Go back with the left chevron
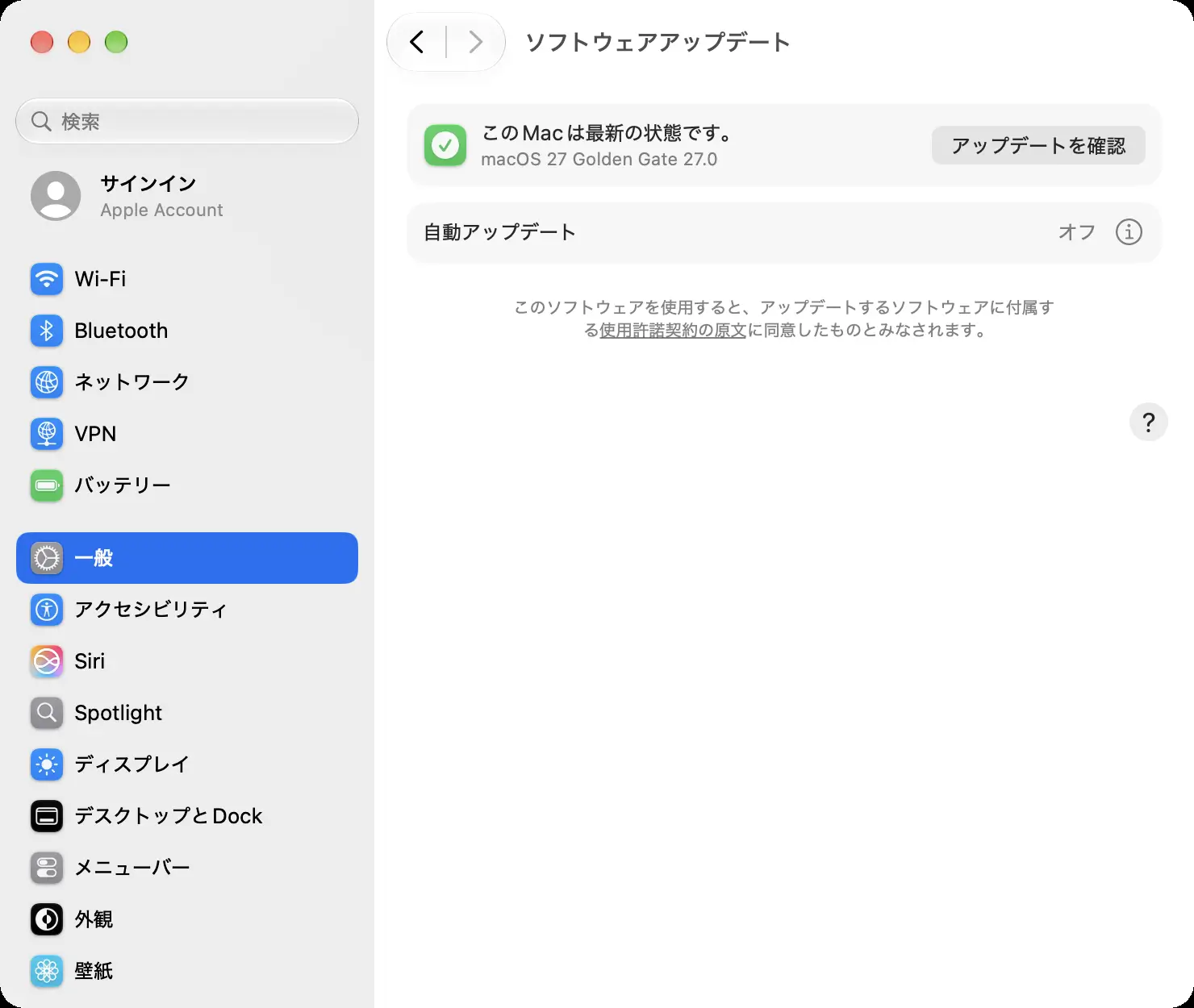 pyautogui.click(x=417, y=42)
